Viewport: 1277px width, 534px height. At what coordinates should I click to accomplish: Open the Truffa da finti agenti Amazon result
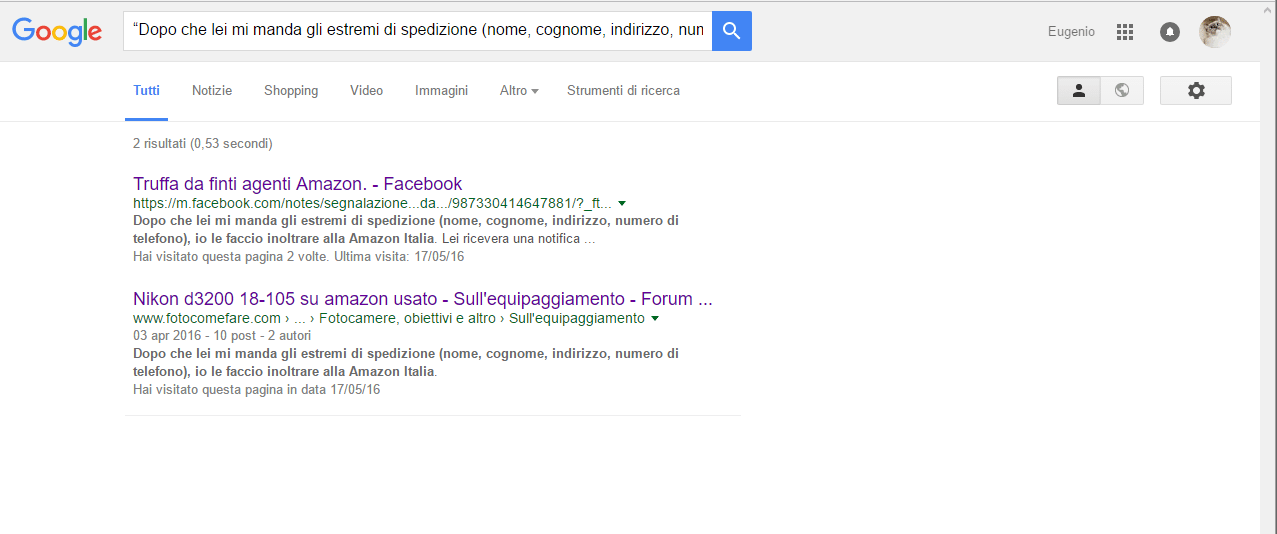click(x=297, y=184)
